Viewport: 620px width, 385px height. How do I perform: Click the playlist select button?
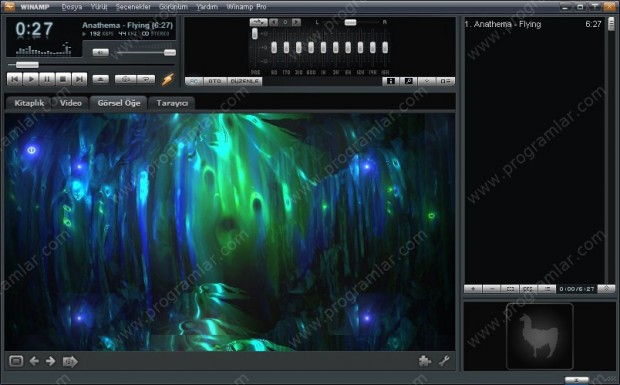coord(510,289)
